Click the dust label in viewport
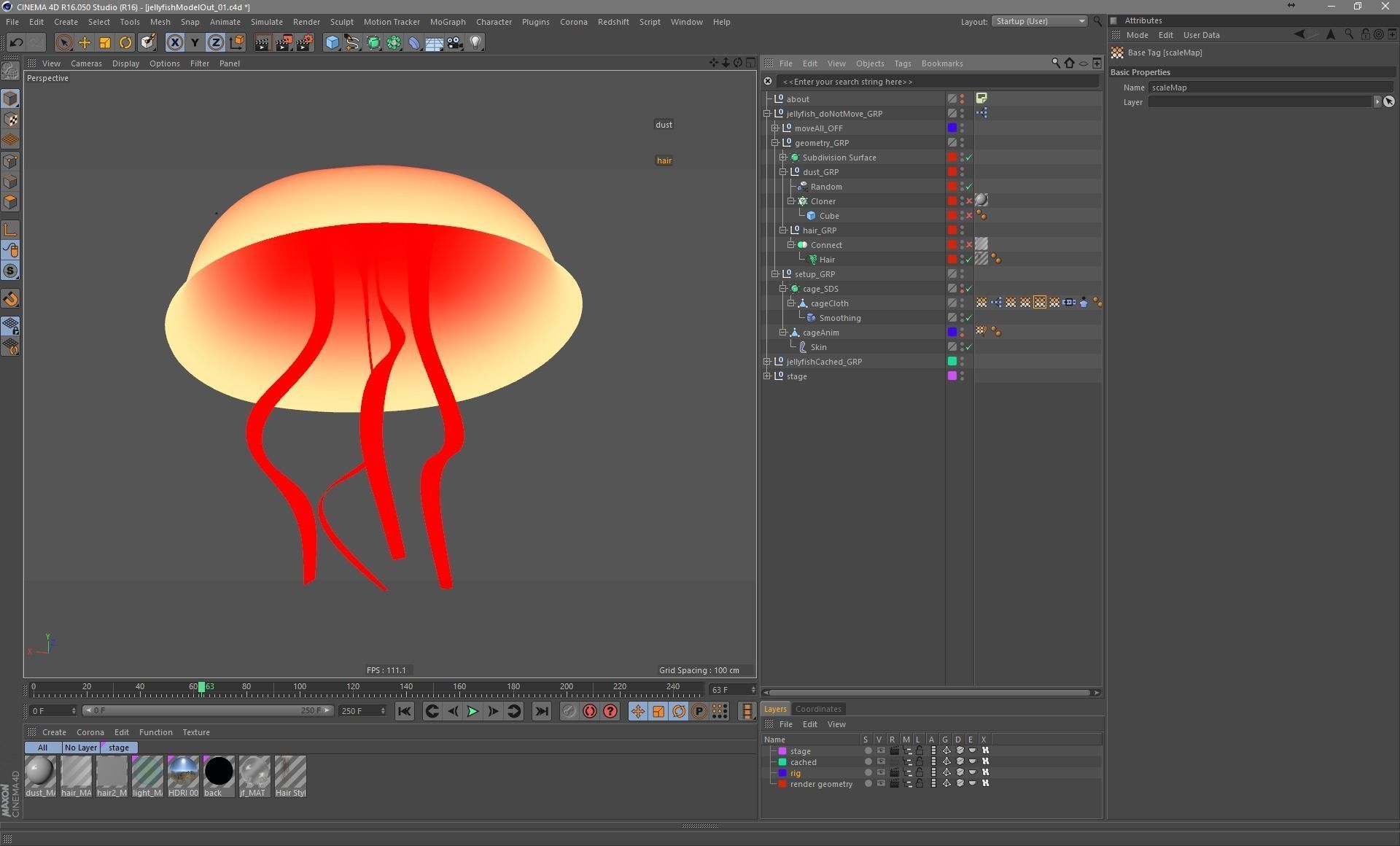 664,125
